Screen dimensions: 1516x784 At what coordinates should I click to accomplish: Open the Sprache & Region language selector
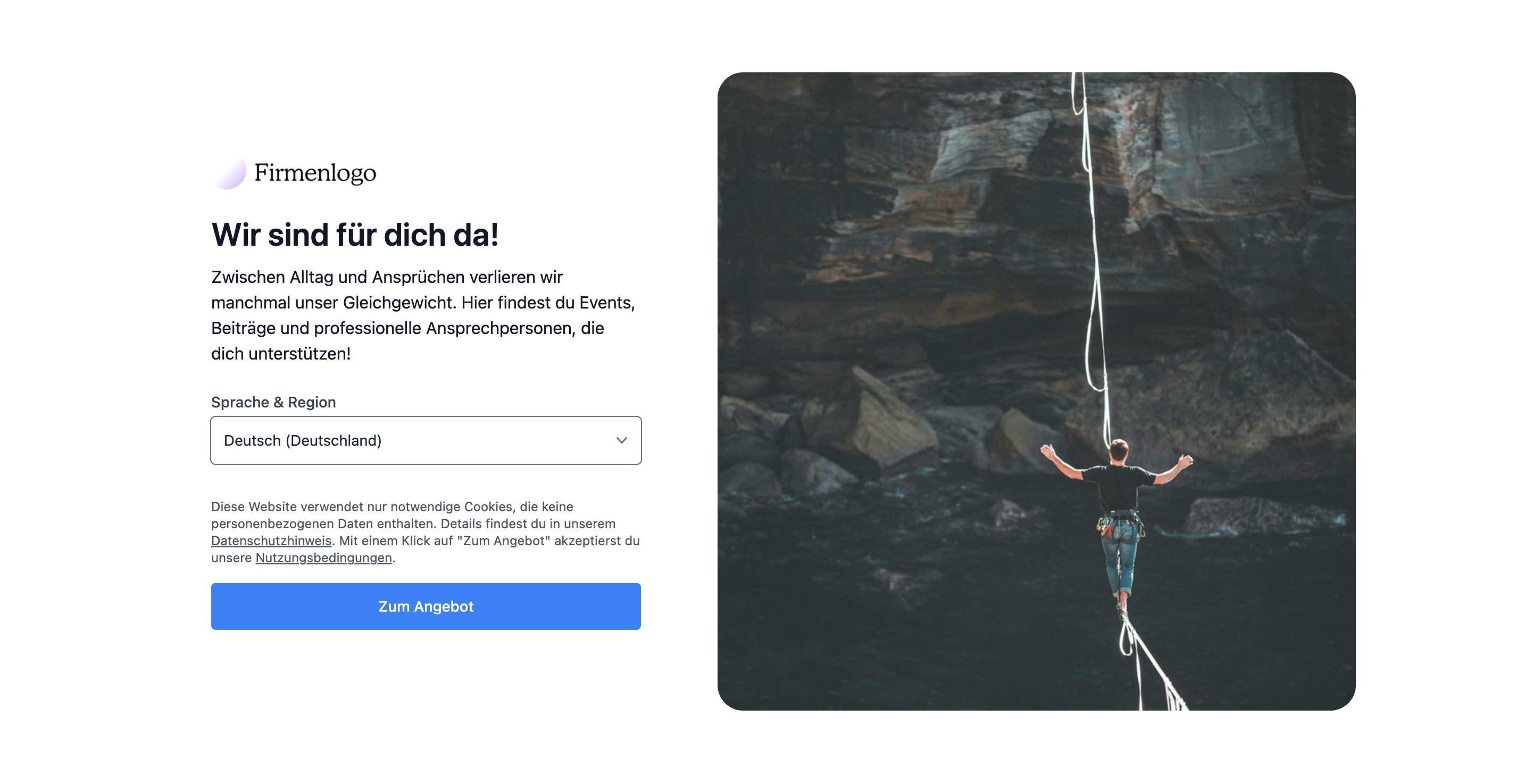[x=426, y=440]
